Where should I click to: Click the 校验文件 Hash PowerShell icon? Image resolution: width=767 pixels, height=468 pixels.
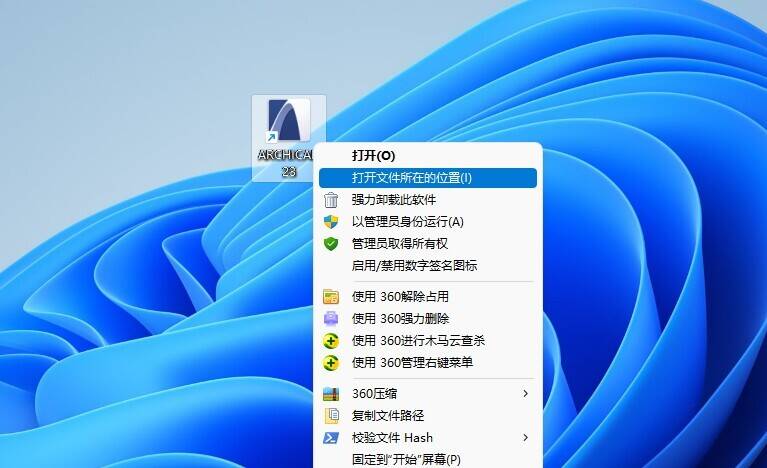pos(331,438)
